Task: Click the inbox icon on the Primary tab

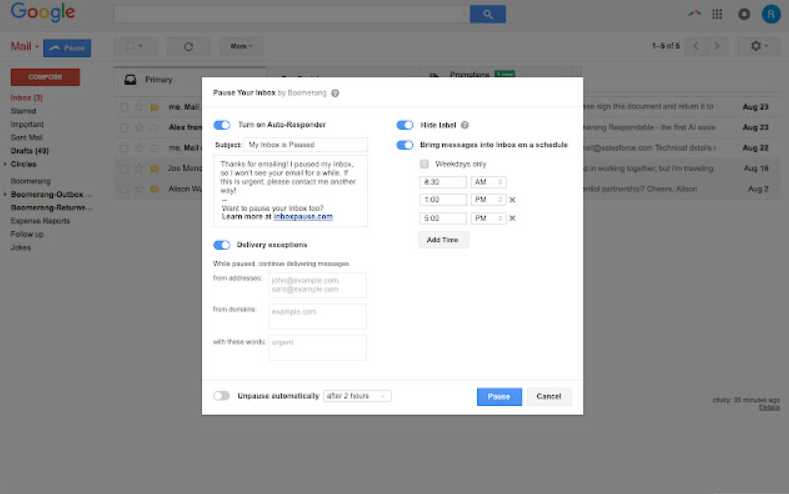Action: point(130,79)
